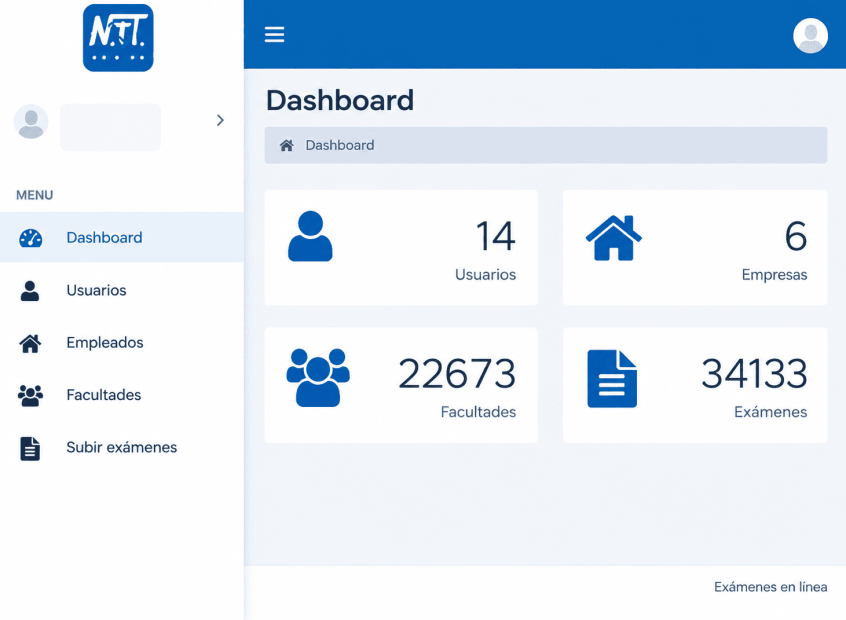The height and width of the screenshot is (620, 846).
Task: Click the Facultades group icon in sidebar
Action: pyautogui.click(x=30, y=396)
